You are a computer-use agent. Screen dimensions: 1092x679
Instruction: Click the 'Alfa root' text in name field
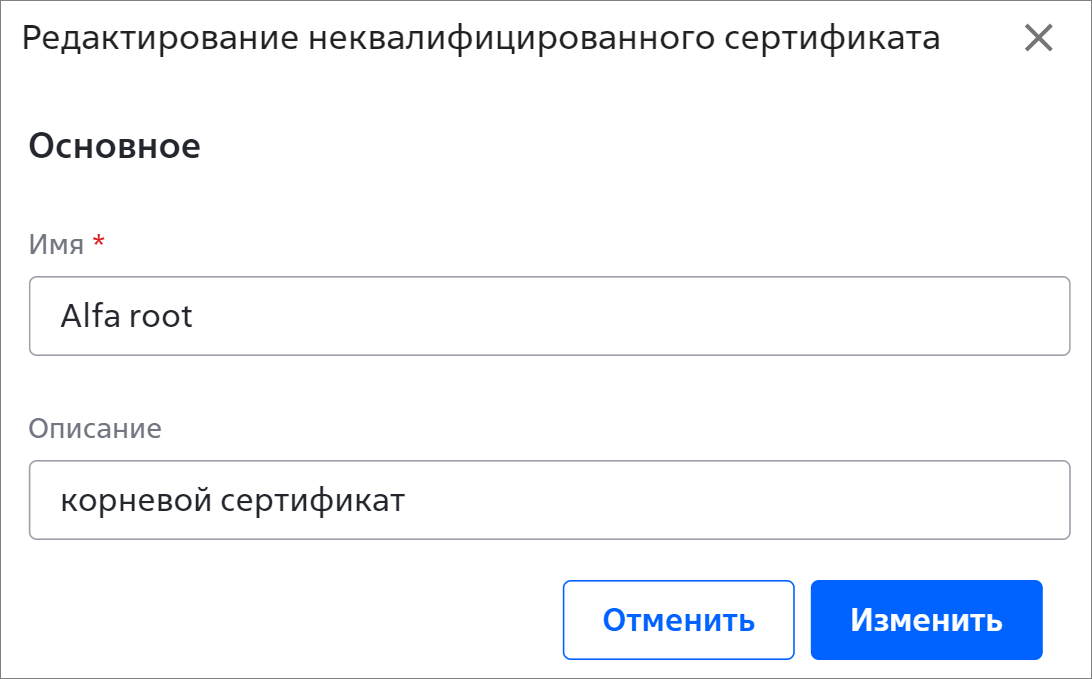pos(126,316)
